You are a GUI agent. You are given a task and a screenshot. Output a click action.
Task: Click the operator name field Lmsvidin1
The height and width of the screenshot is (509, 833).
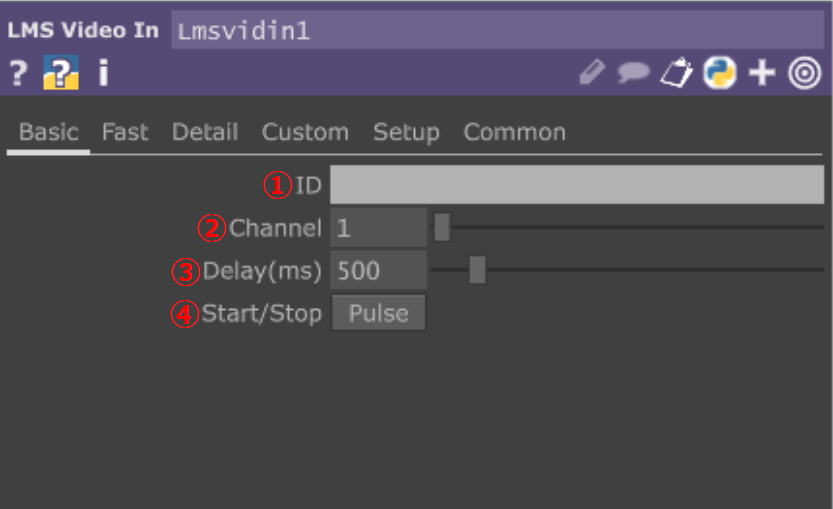coord(497,31)
